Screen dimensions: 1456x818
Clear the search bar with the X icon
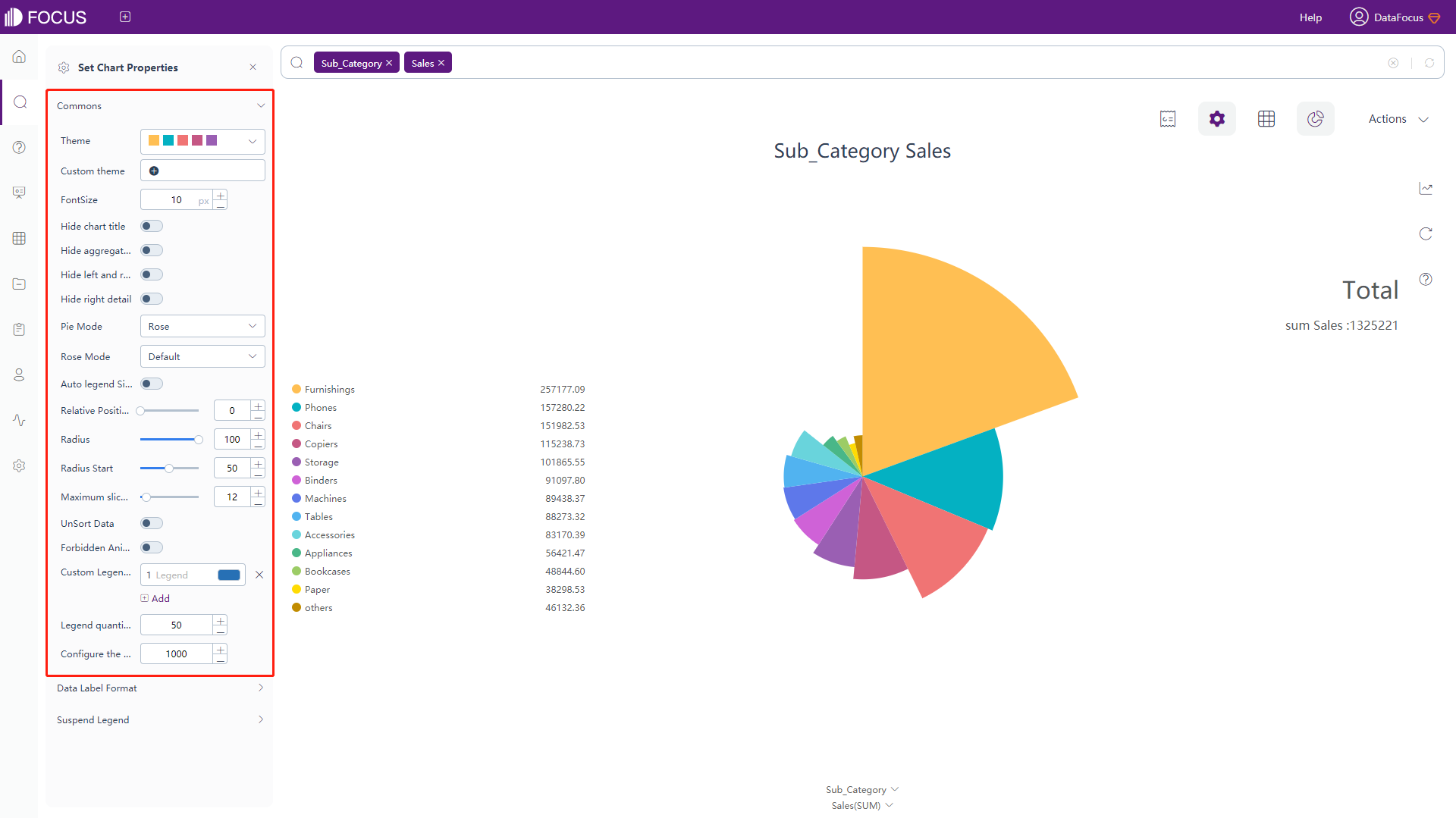coord(1393,63)
